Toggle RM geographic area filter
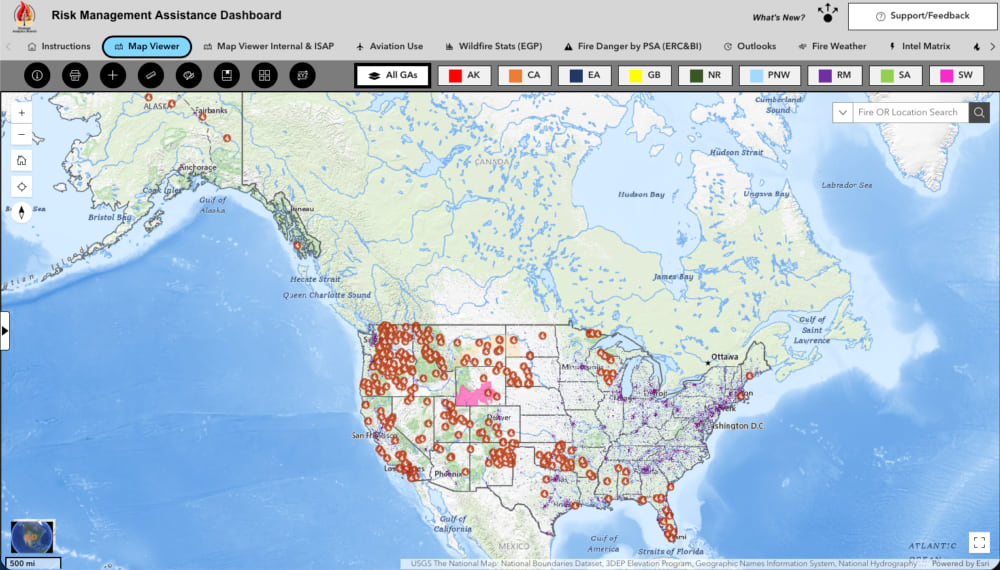This screenshot has width=1000, height=570. click(x=835, y=75)
